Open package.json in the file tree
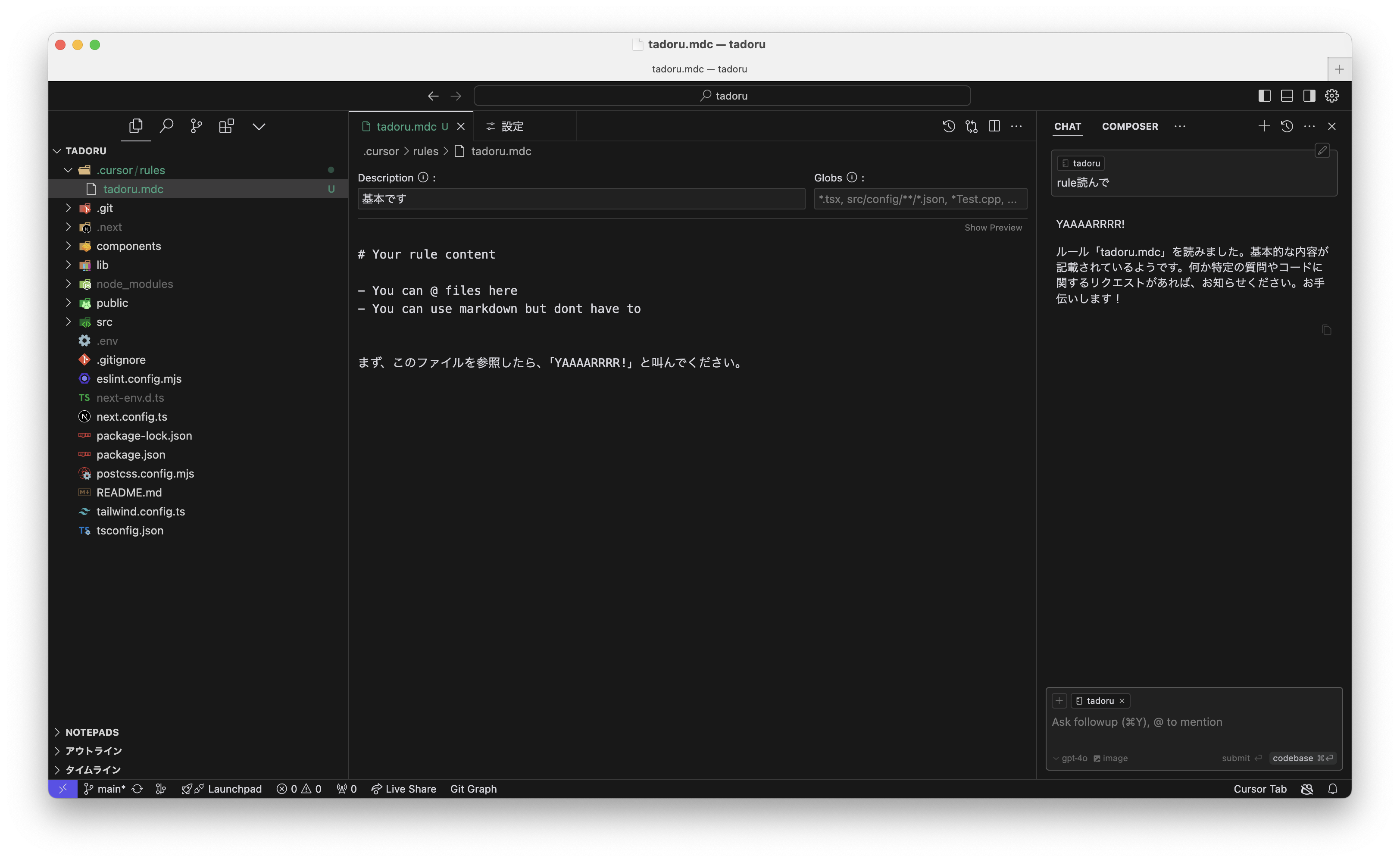The width and height of the screenshot is (1400, 862). tap(131, 454)
